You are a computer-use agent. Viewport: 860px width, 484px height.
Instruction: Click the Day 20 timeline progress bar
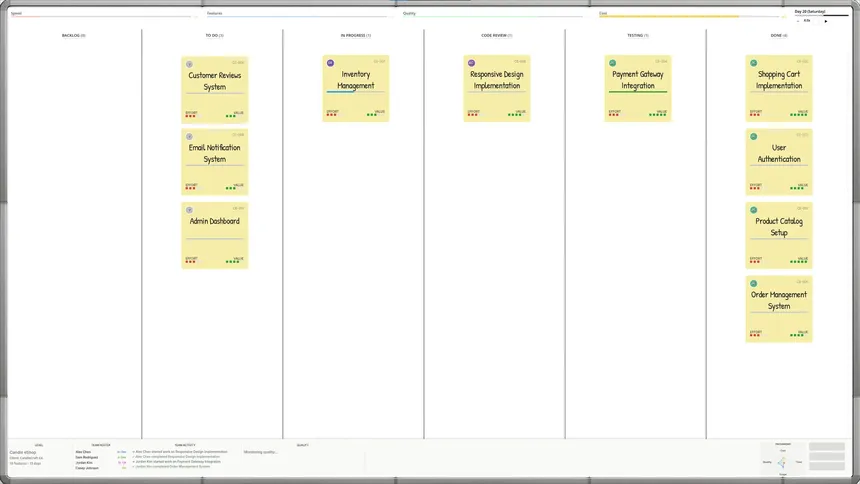tap(821, 15)
